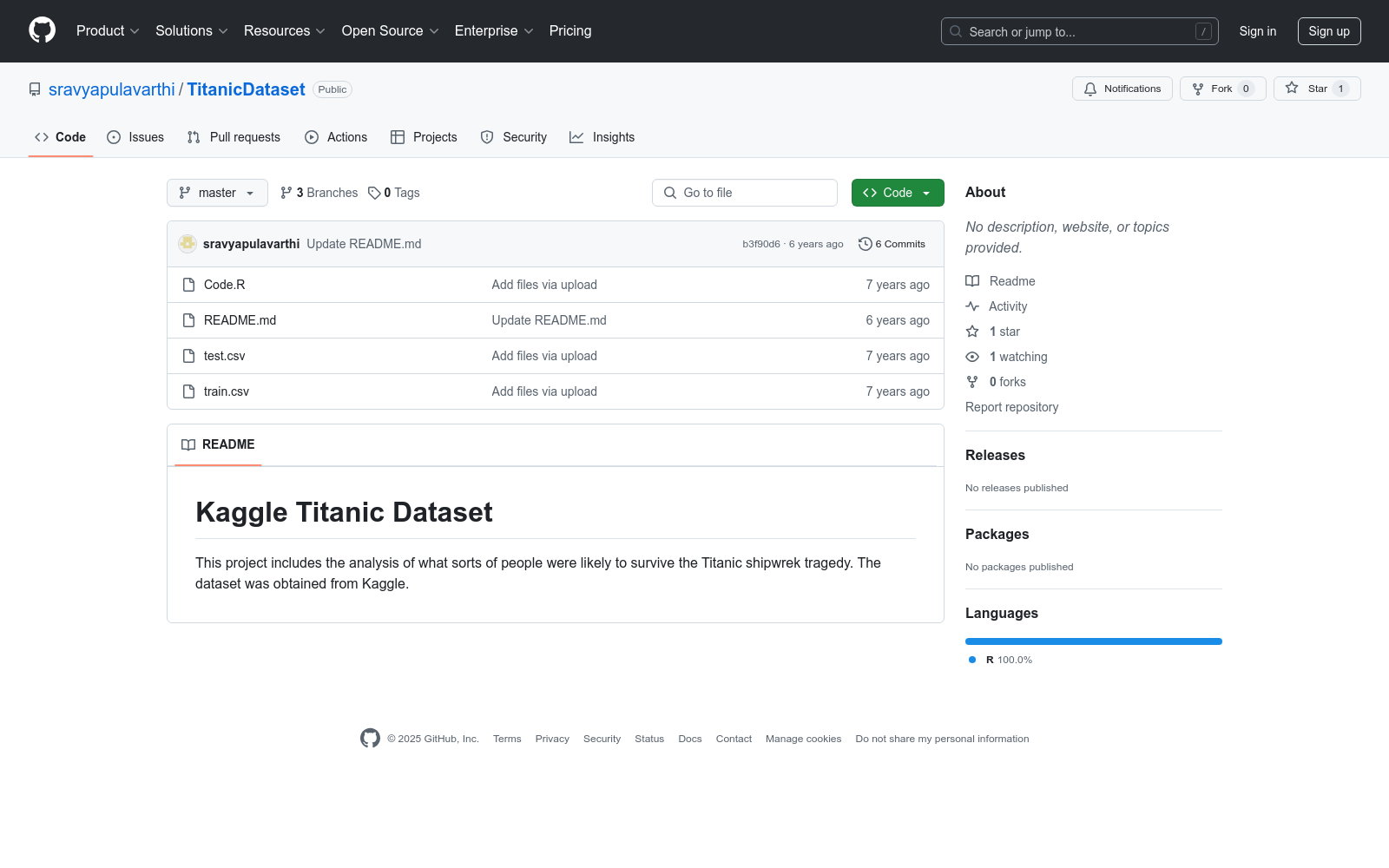The width and height of the screenshot is (1389, 868).
Task: Click the sravyapulavarthi avatar in commit row
Action: [188, 244]
